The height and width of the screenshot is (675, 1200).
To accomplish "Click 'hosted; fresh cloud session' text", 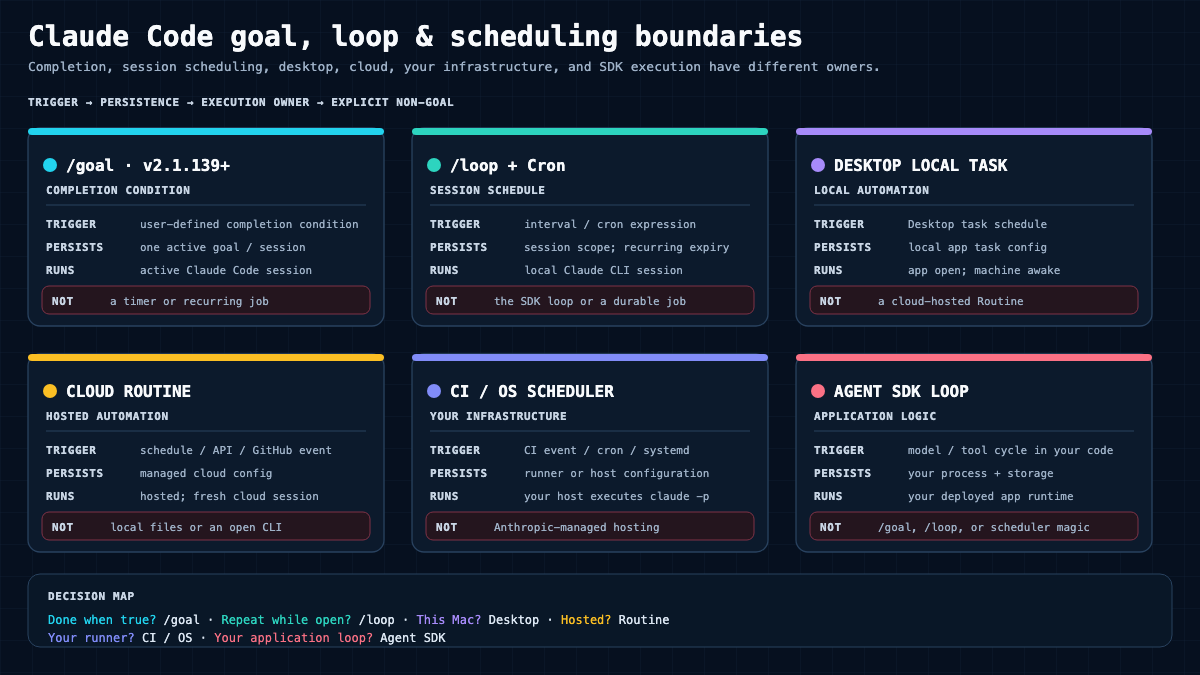I will click(x=229, y=496).
